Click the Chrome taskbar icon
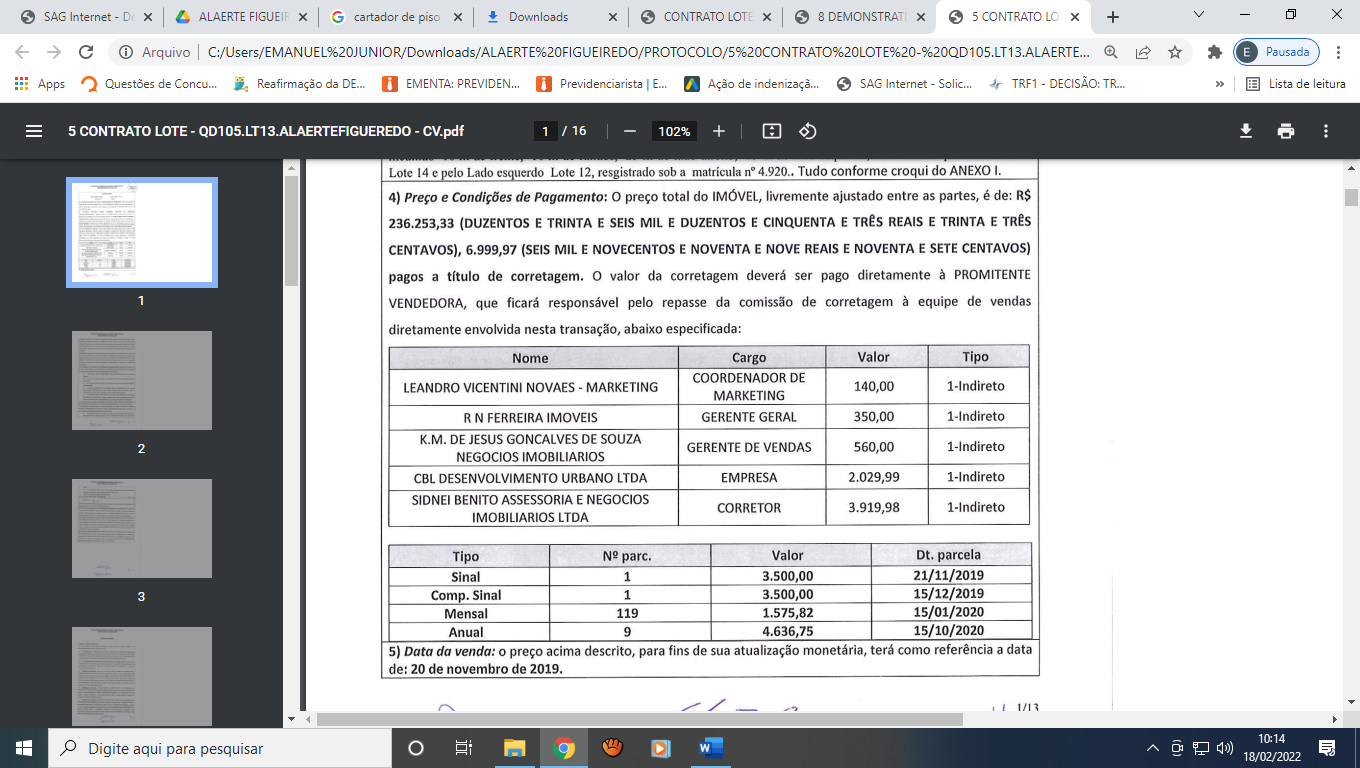Screen dimensions: 1360x768 coord(564,748)
